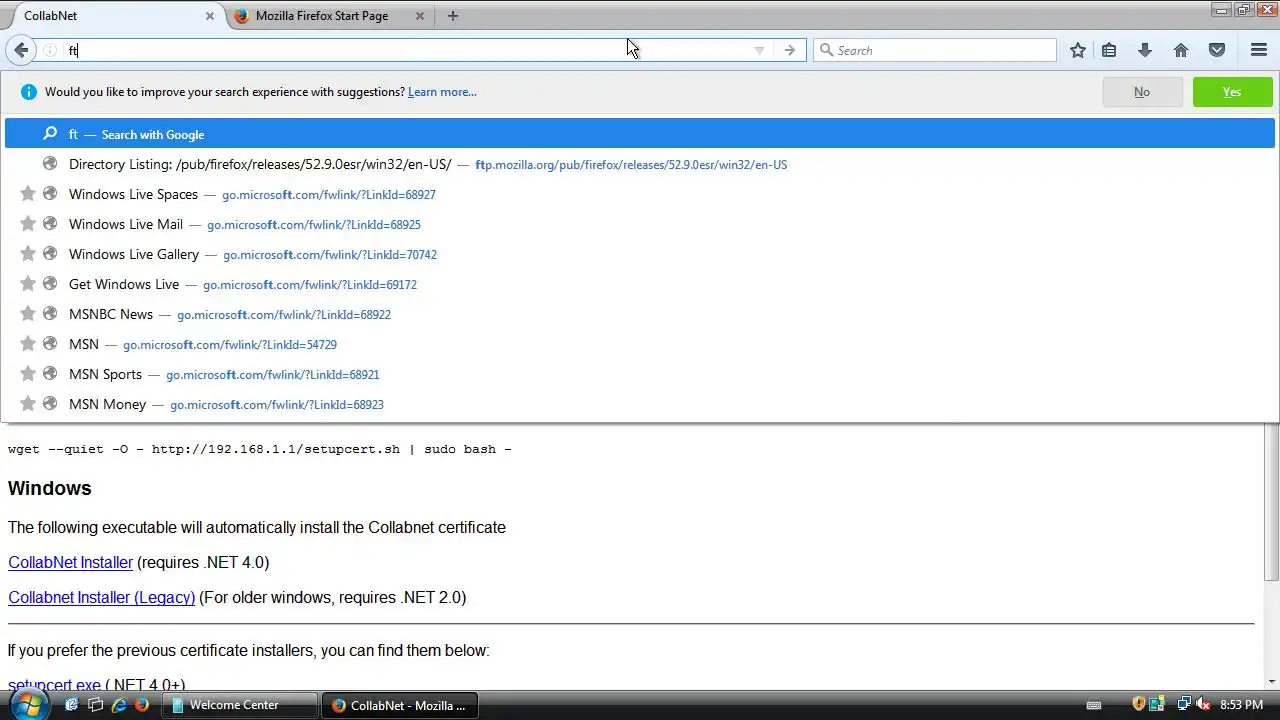Image resolution: width=1280 pixels, height=720 pixels.
Task: Choose the Windows Live Gallery suggestion
Action: (x=640, y=254)
